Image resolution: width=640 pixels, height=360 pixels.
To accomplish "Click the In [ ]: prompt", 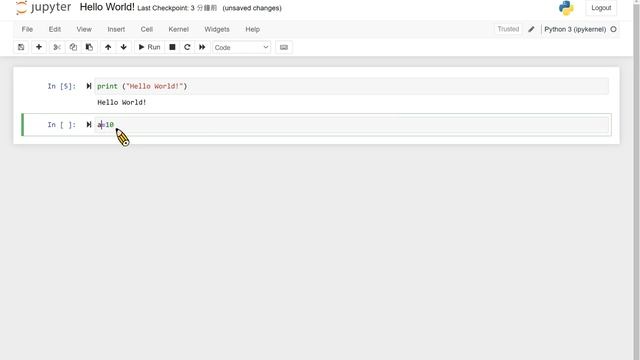I will coord(62,124).
